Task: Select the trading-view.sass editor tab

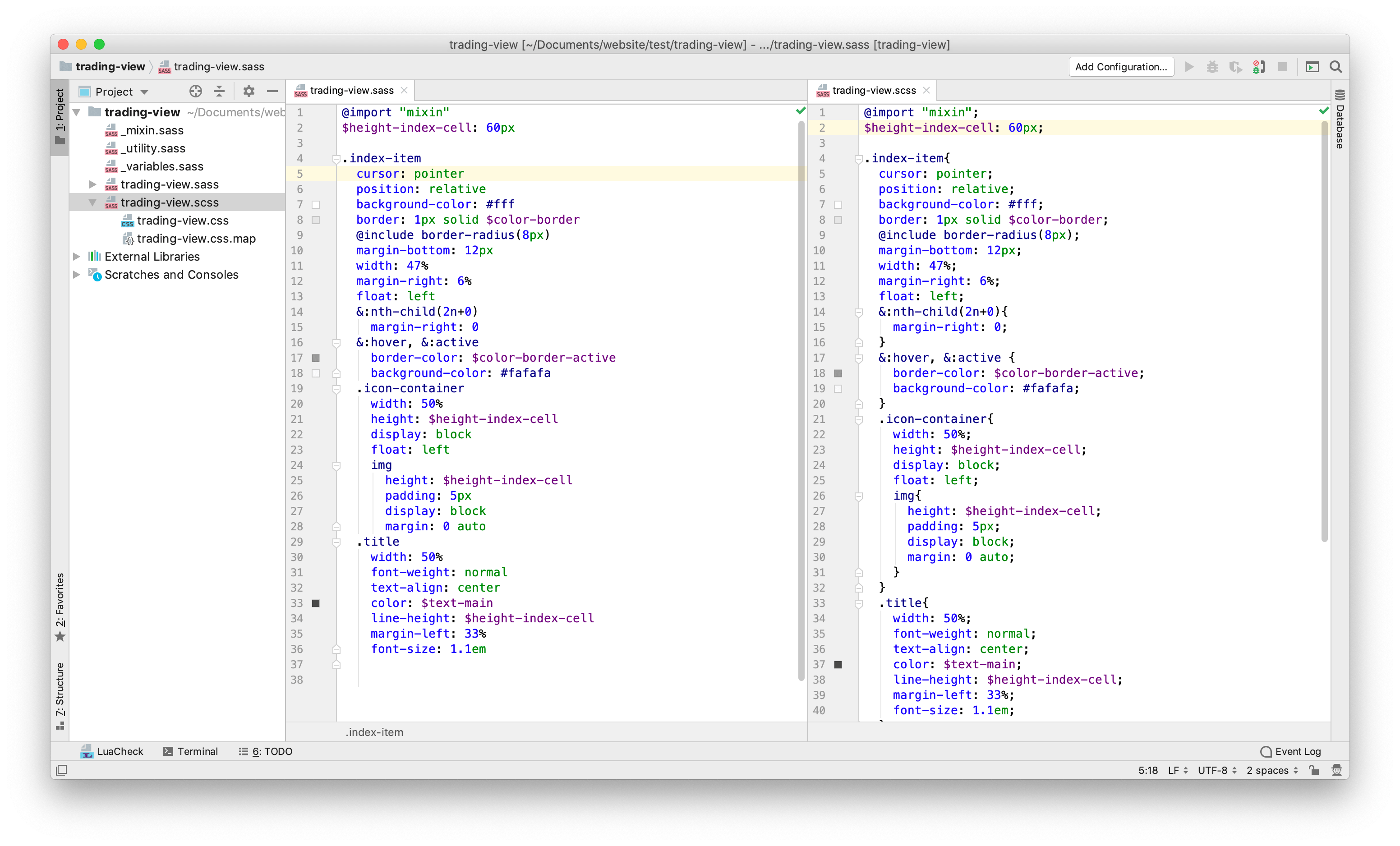Action: 351,90
